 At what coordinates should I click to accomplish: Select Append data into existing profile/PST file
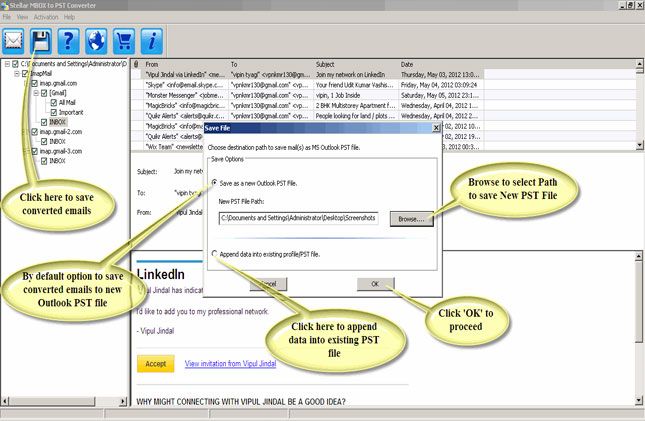tap(214, 254)
